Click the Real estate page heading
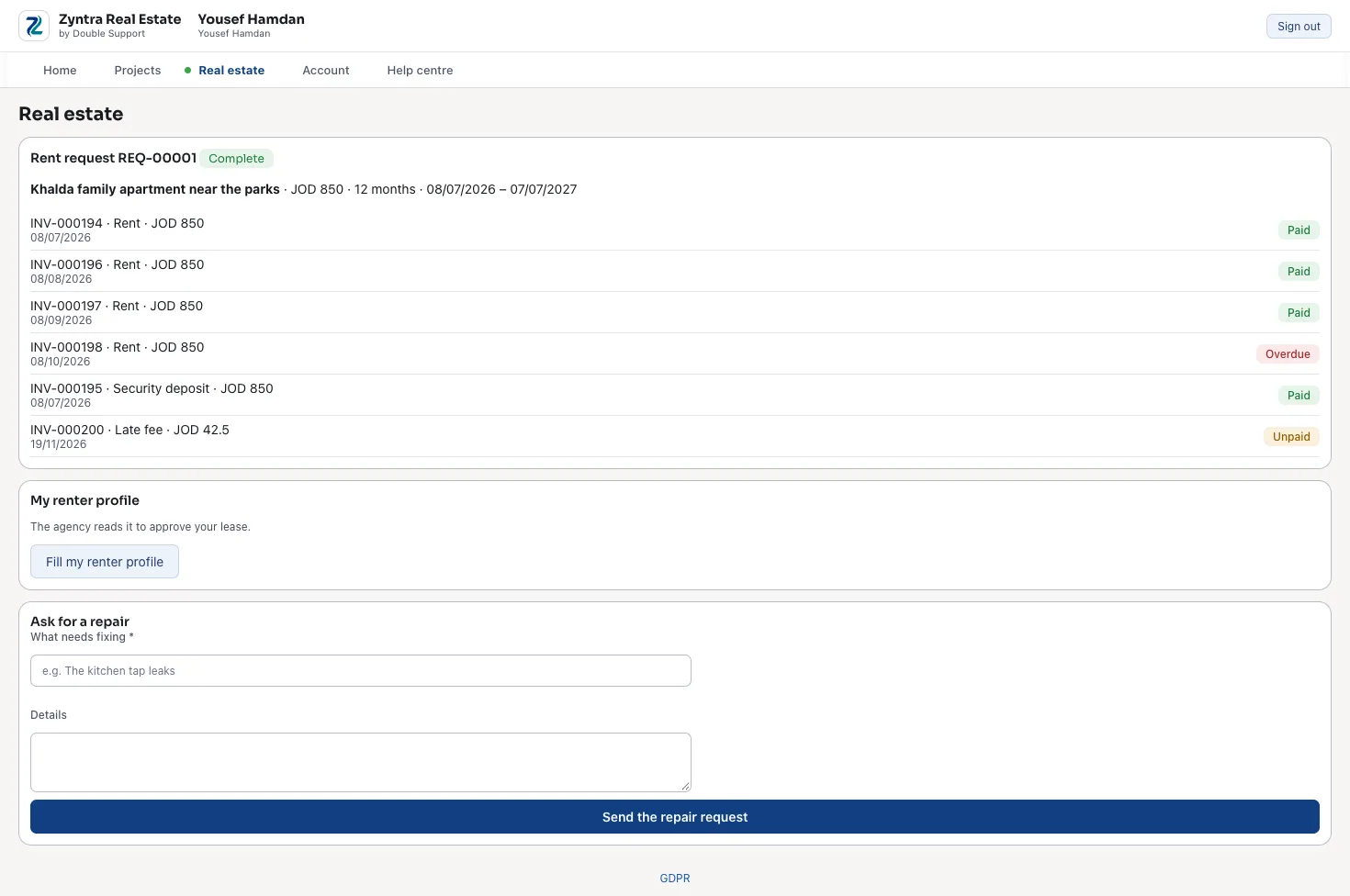Screen dimensions: 1350x896 pyautogui.click(x=71, y=114)
